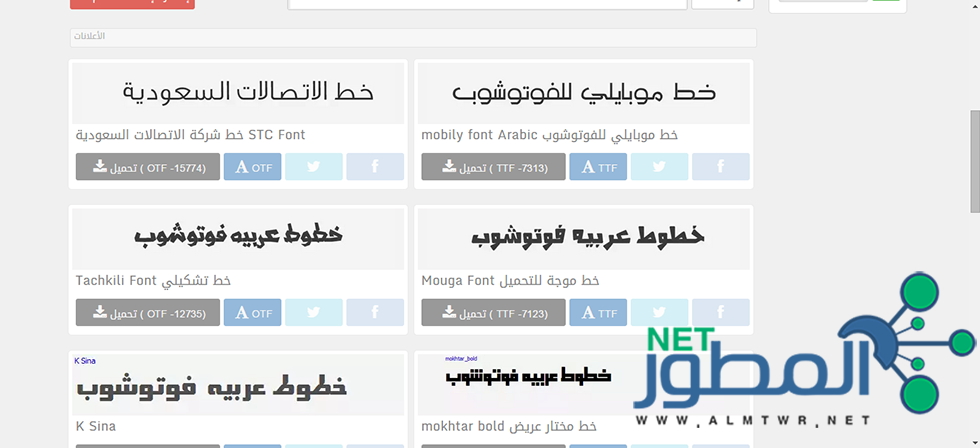The height and width of the screenshot is (448, 980).
Task: Download Tachkili Font OTF -12735 button
Action: pyautogui.click(x=148, y=312)
